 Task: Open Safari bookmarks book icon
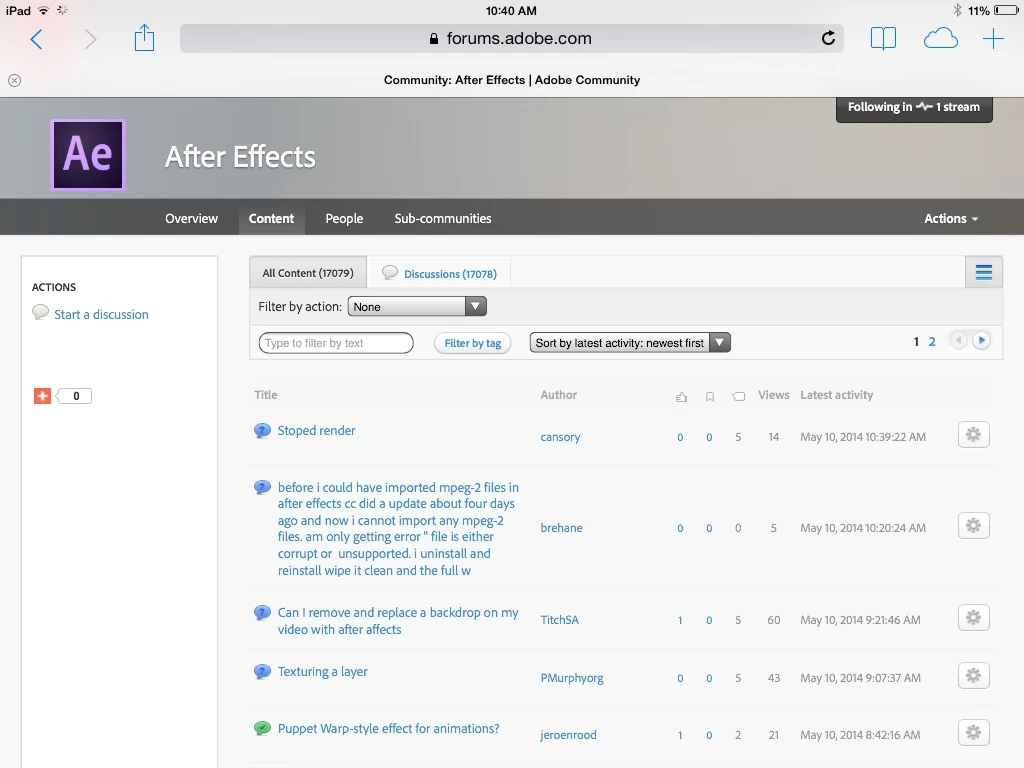883,39
